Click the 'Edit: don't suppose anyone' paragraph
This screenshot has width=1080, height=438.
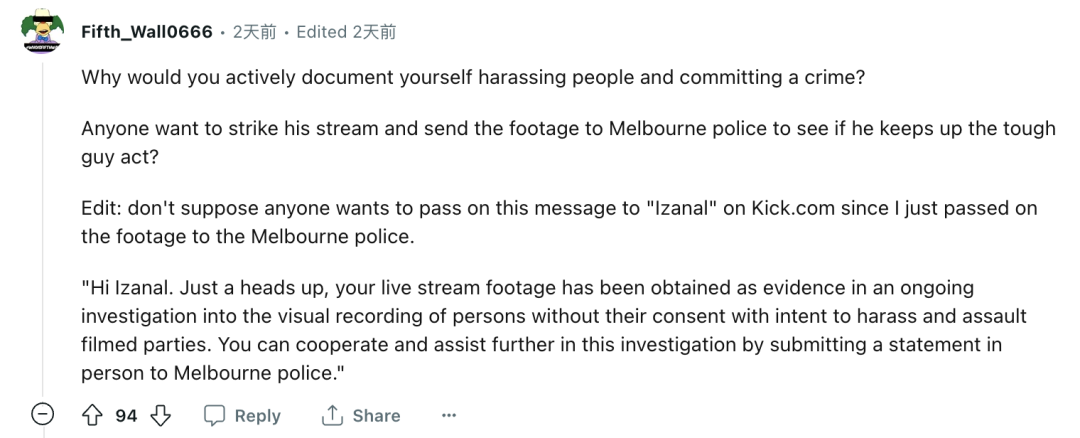point(560,222)
